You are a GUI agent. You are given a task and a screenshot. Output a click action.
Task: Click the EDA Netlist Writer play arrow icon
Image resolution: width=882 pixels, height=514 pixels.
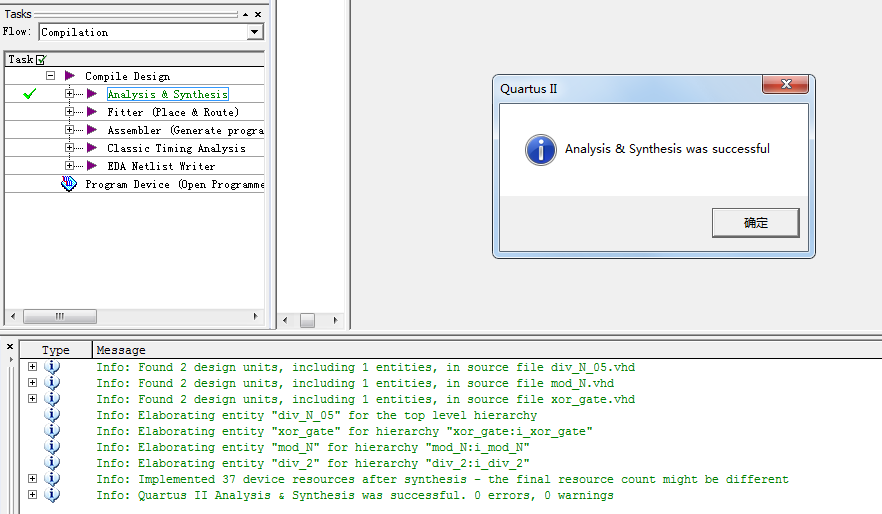pos(92,166)
